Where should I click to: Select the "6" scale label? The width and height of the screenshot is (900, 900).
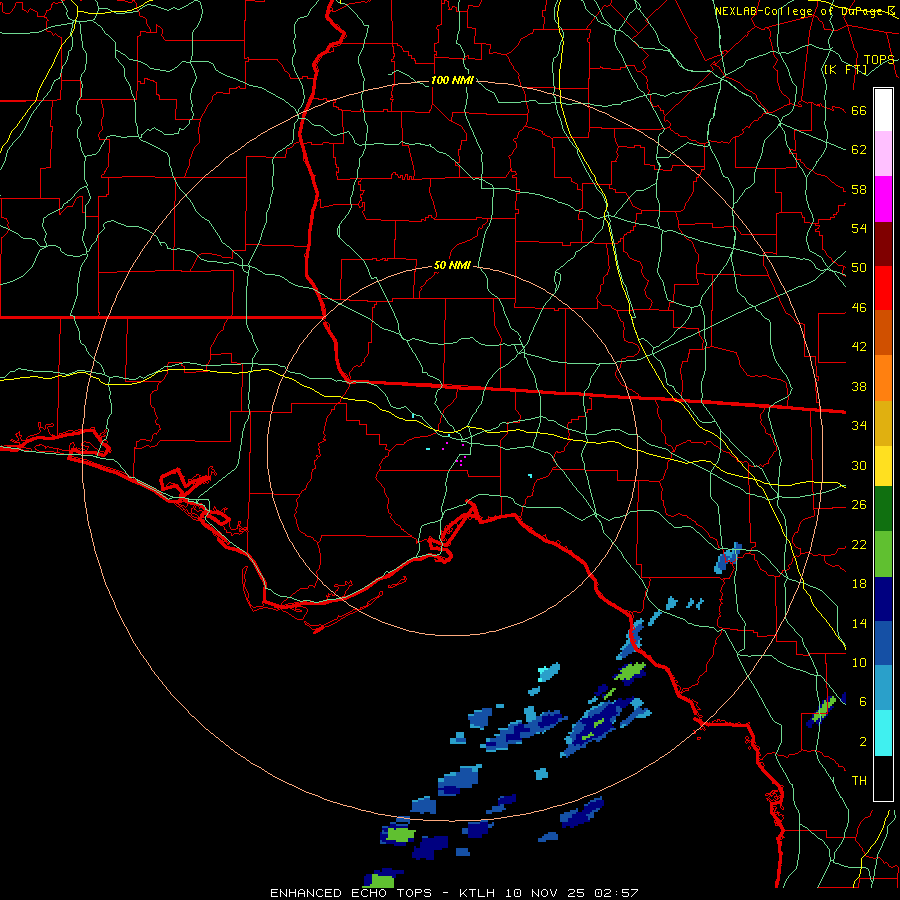863,702
